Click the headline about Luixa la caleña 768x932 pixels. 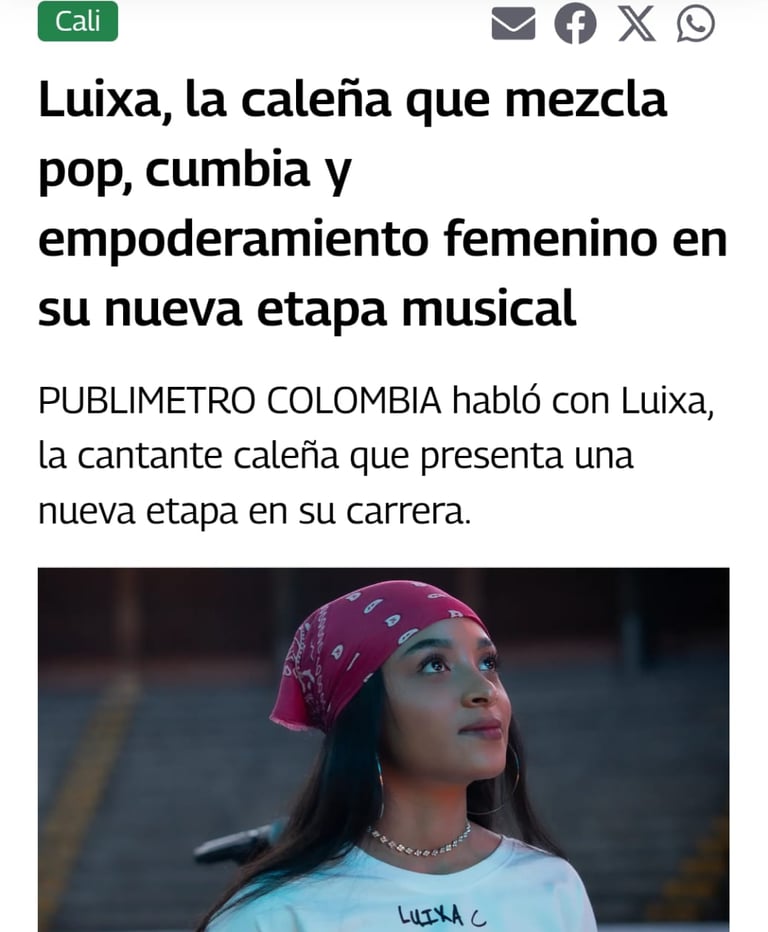point(383,204)
